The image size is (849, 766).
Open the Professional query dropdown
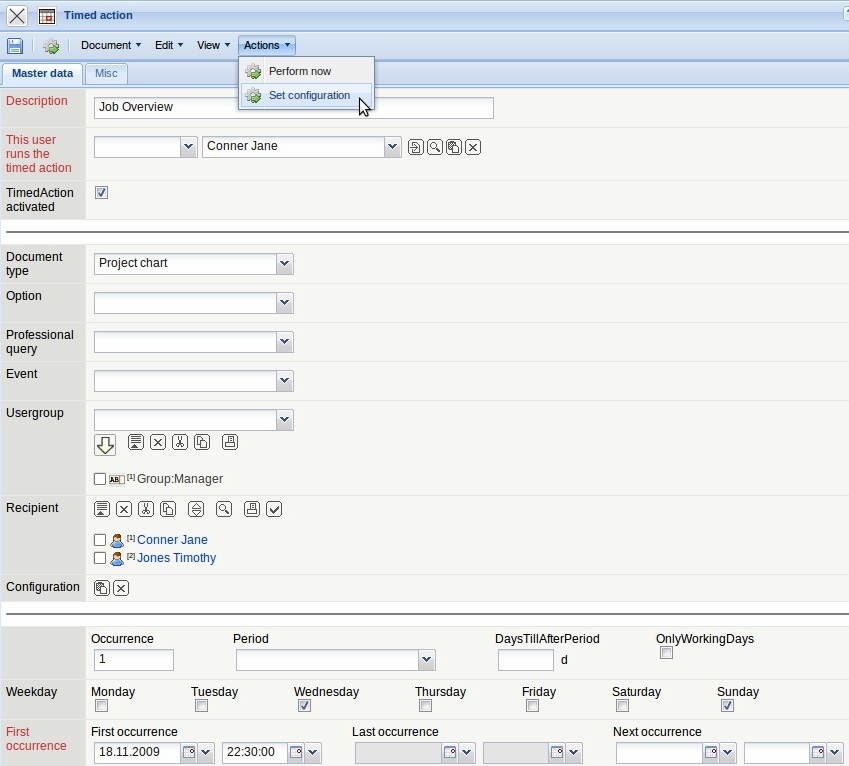point(285,342)
